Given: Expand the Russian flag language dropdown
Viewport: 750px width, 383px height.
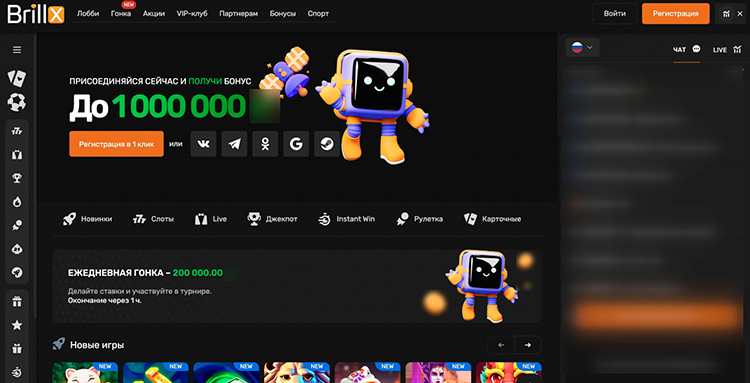Looking at the screenshot, I should [582, 47].
